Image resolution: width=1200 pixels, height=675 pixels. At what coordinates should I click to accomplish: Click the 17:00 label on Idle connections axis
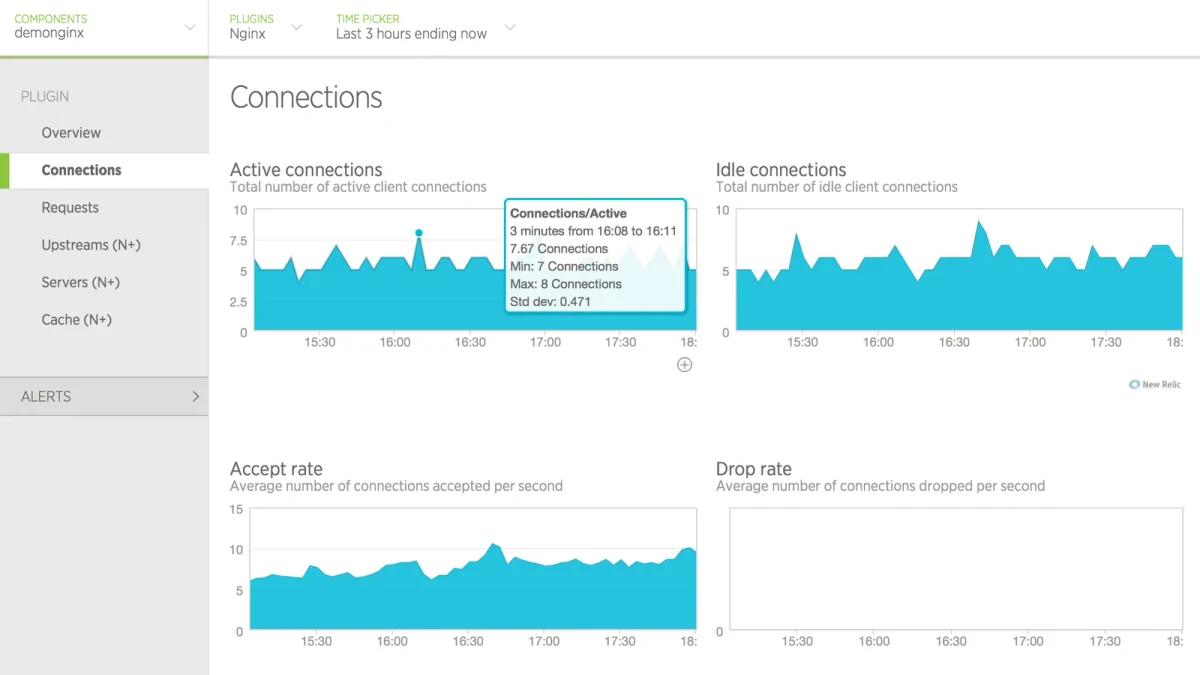tap(1030, 342)
